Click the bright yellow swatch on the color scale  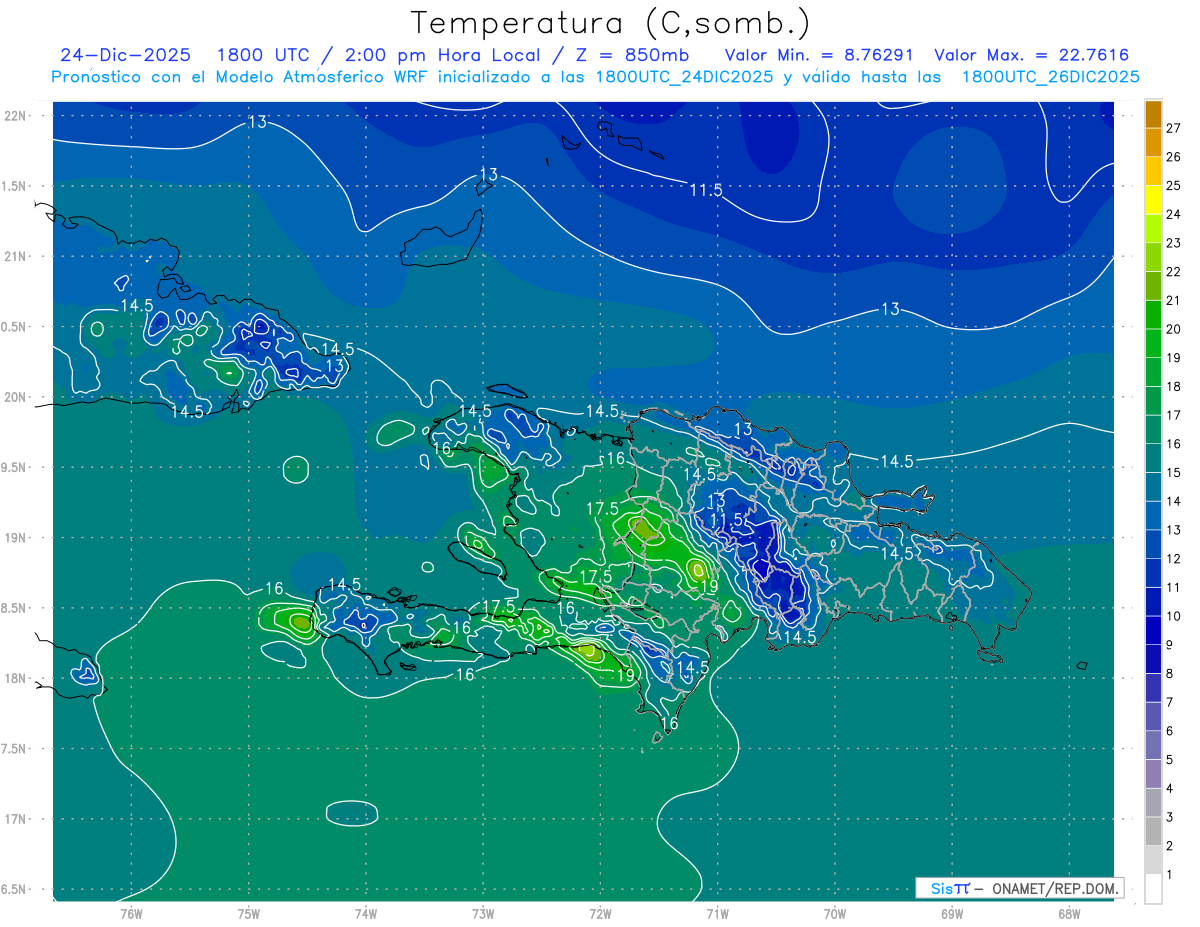click(x=1153, y=201)
